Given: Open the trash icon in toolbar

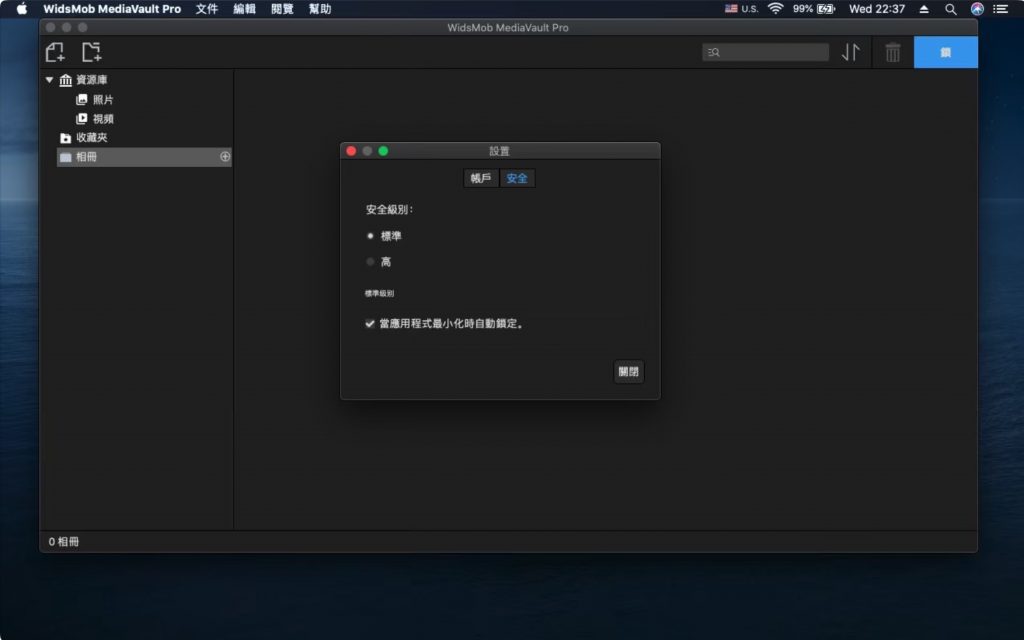Looking at the screenshot, I should tap(893, 51).
